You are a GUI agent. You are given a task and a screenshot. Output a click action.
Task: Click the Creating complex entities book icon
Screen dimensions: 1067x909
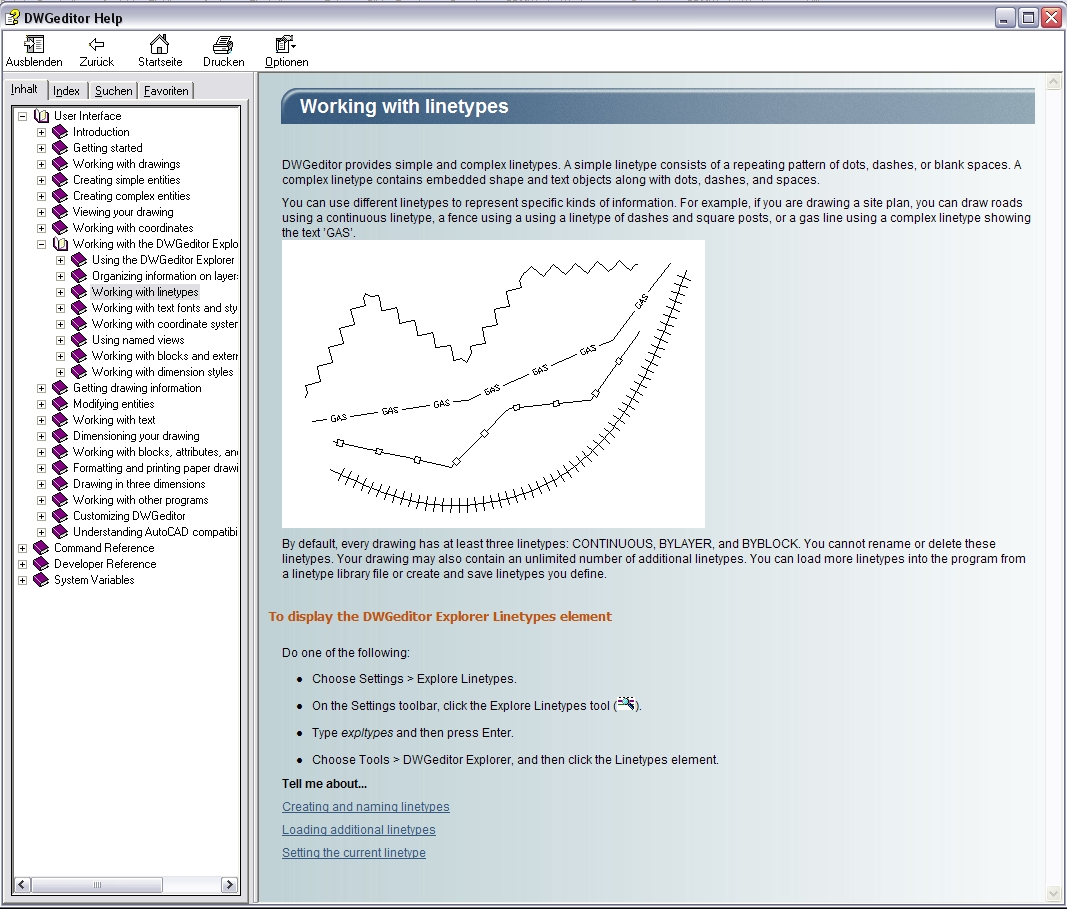61,196
